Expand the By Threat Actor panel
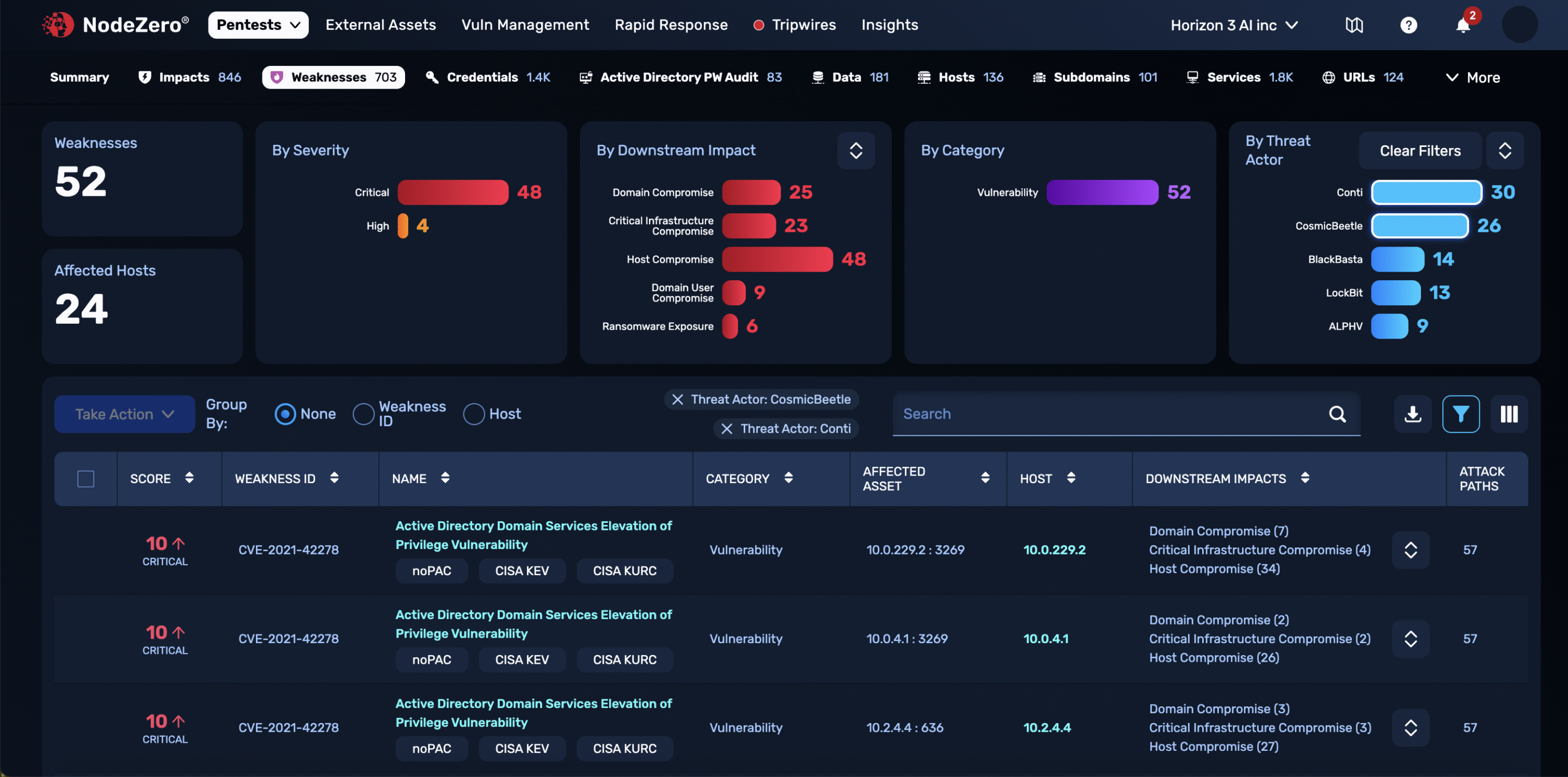This screenshot has height=777, width=1568. (1505, 150)
